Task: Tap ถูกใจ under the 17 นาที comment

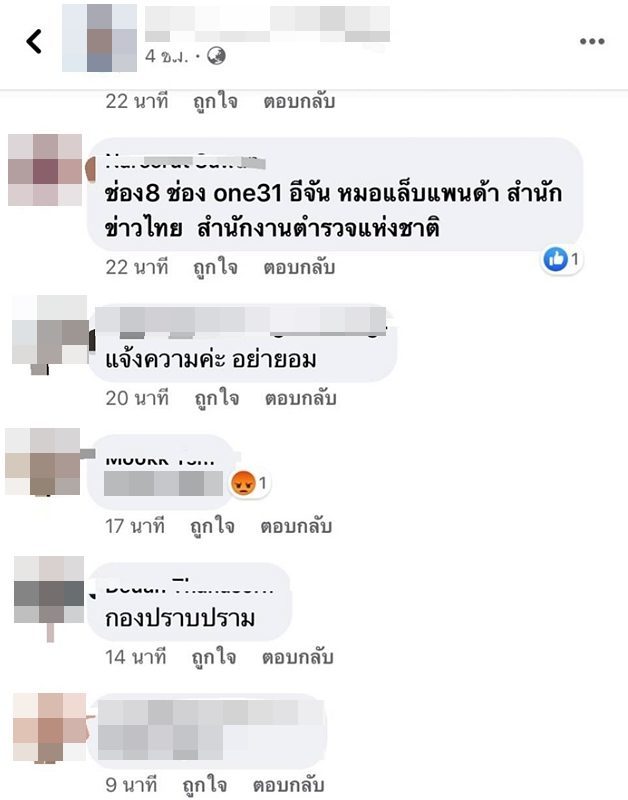Action: pos(212,526)
